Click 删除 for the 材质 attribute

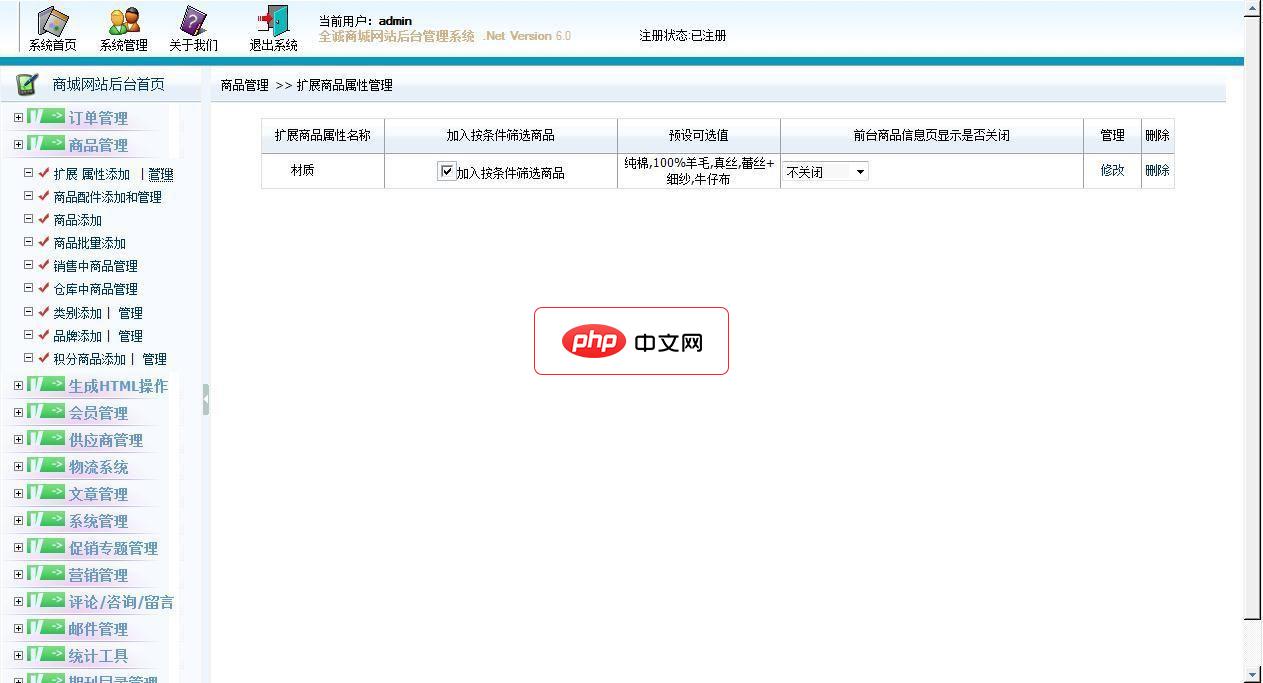tap(1156, 170)
